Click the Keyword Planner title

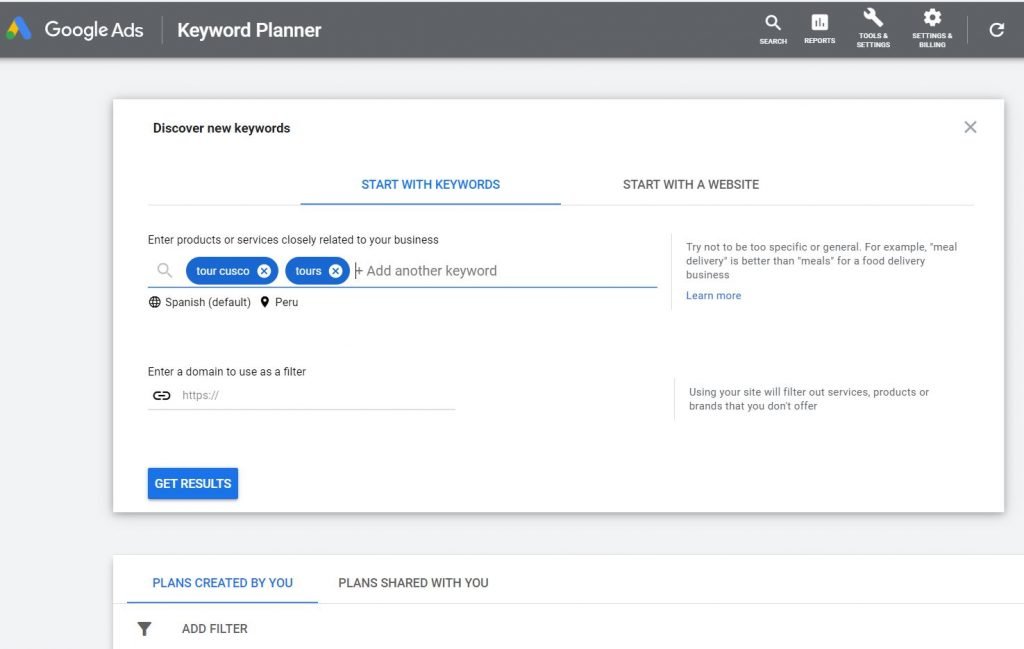tap(249, 30)
